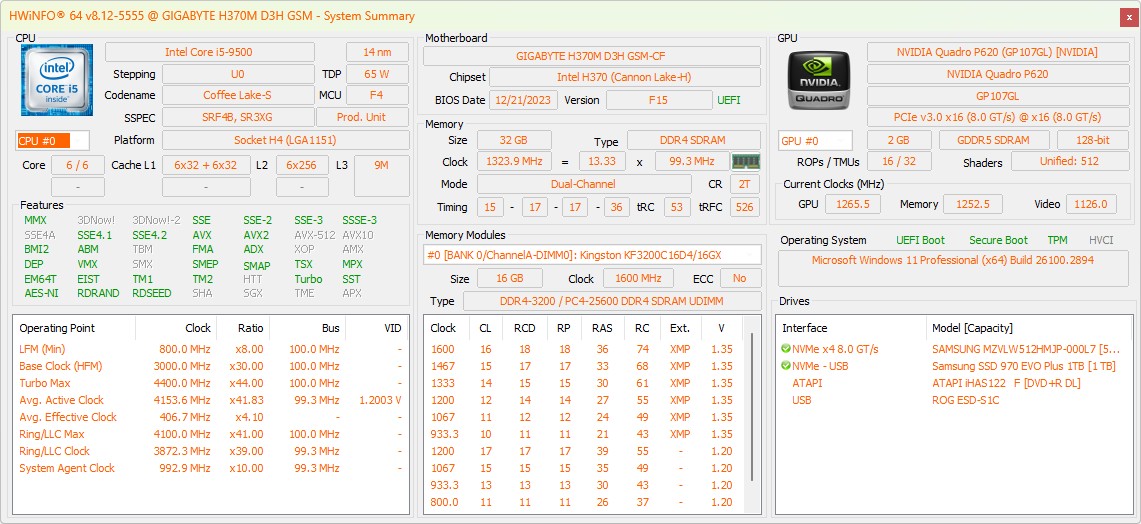The image size is (1141, 524).
Task: Click the Video clock 1126.0 field
Action: pyautogui.click(x=1092, y=205)
